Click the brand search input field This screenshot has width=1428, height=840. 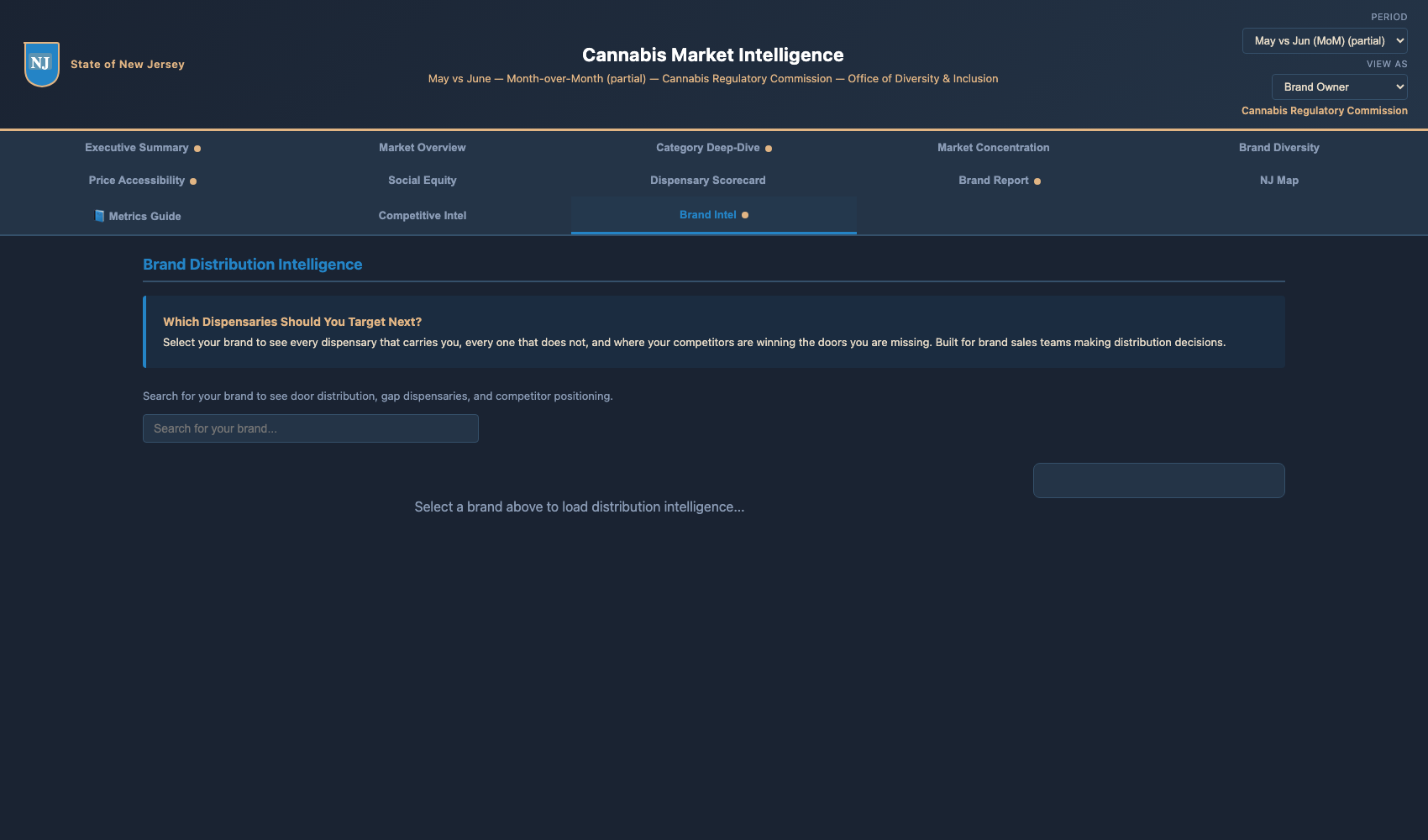[x=311, y=428]
